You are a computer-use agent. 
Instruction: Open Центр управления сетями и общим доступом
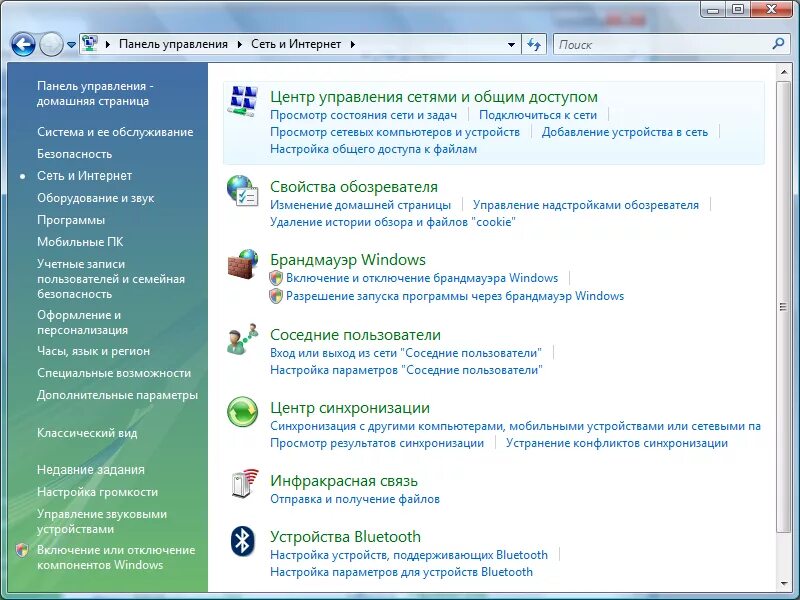(434, 96)
